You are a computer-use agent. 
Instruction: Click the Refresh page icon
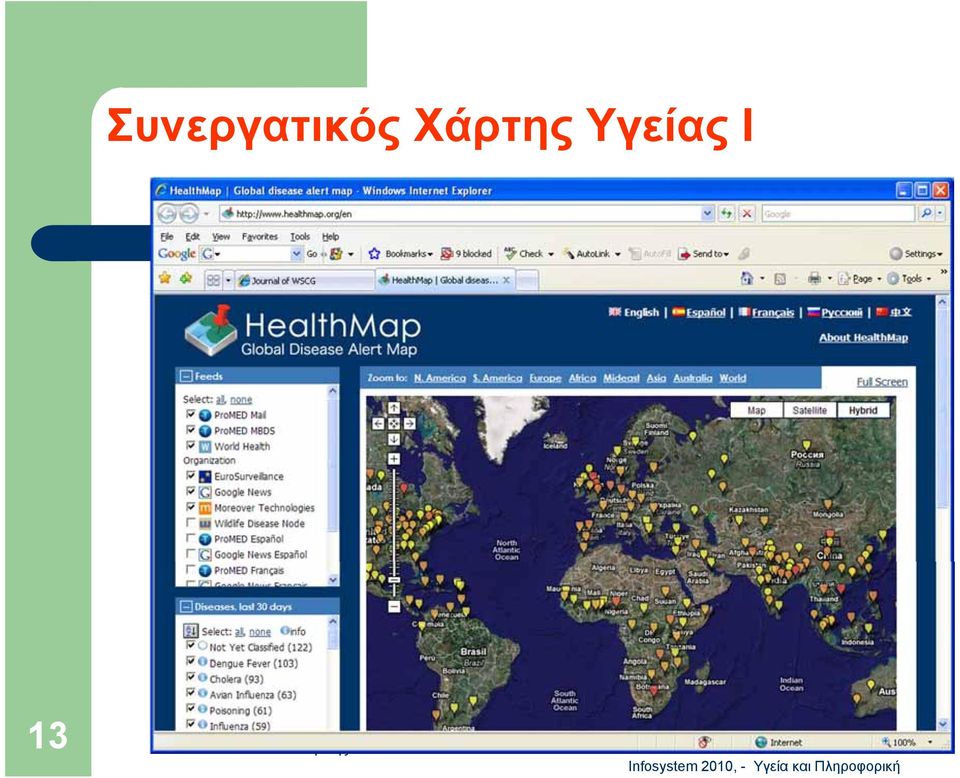pyautogui.click(x=726, y=214)
